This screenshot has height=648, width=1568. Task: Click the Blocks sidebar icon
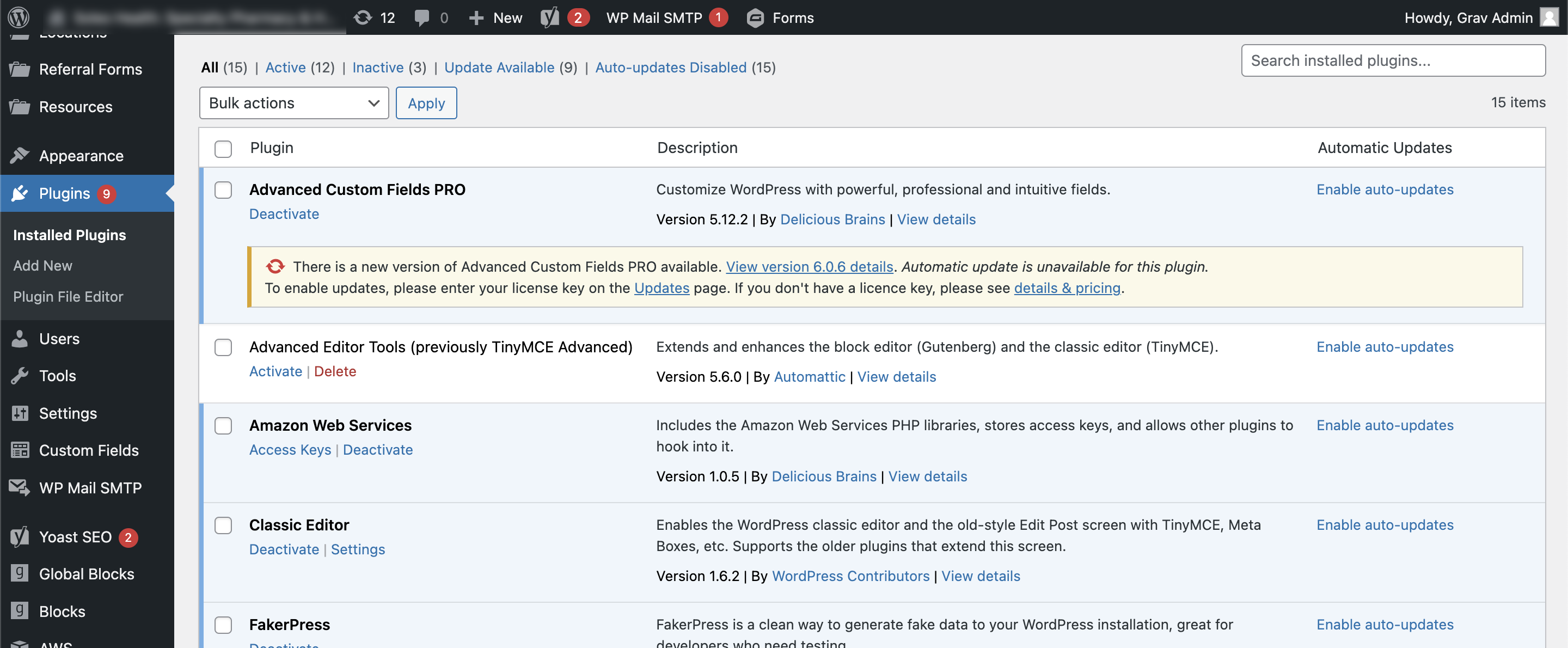[20, 611]
